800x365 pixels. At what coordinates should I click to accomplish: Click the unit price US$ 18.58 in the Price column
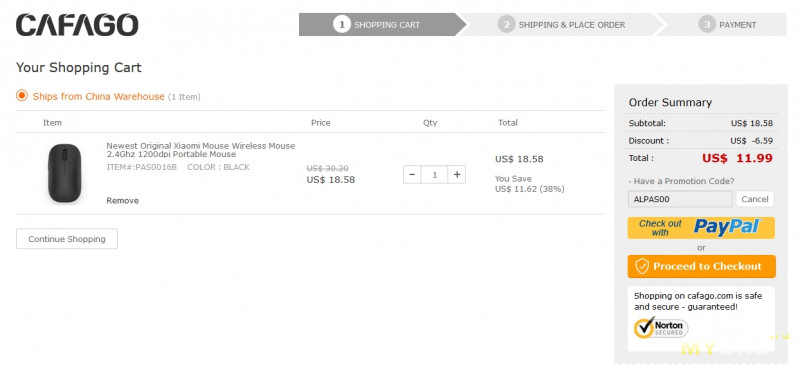point(331,180)
